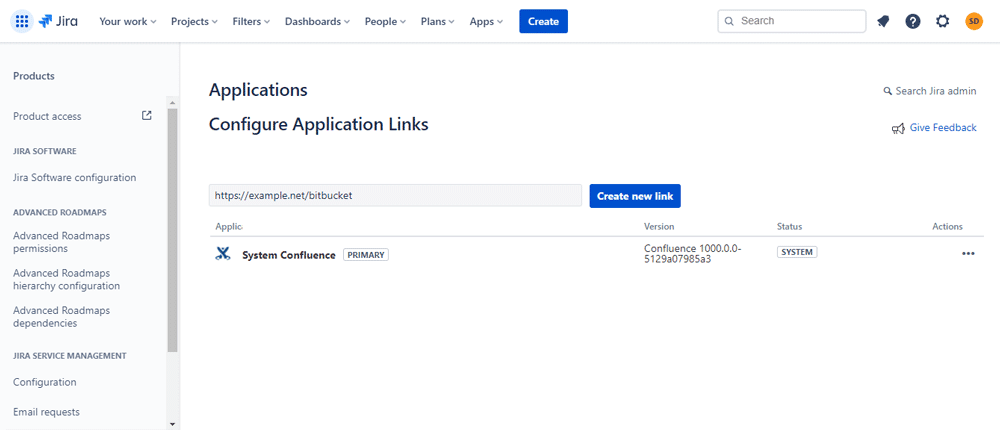Open the help question mark icon

click(x=913, y=21)
